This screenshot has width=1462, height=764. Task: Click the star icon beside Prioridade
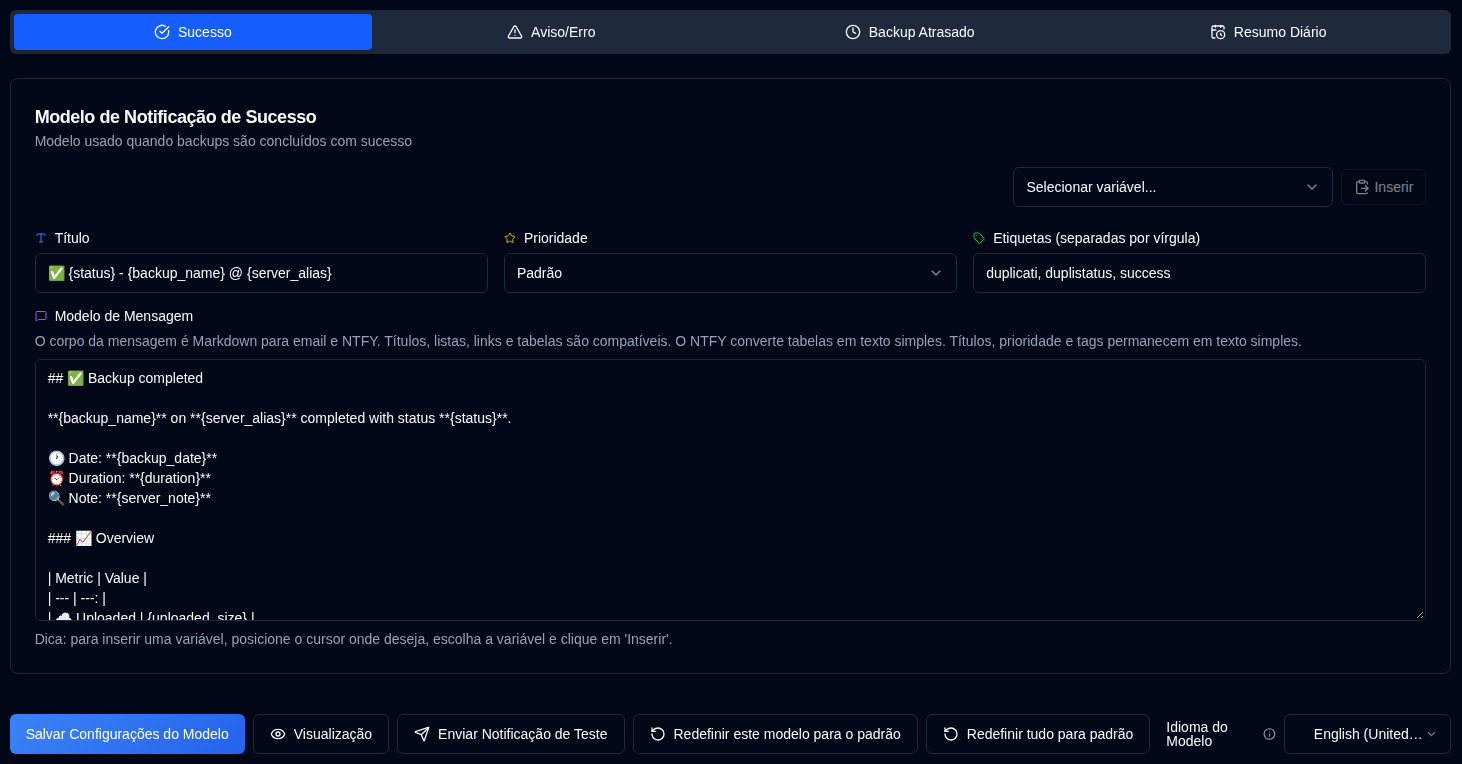coord(510,238)
